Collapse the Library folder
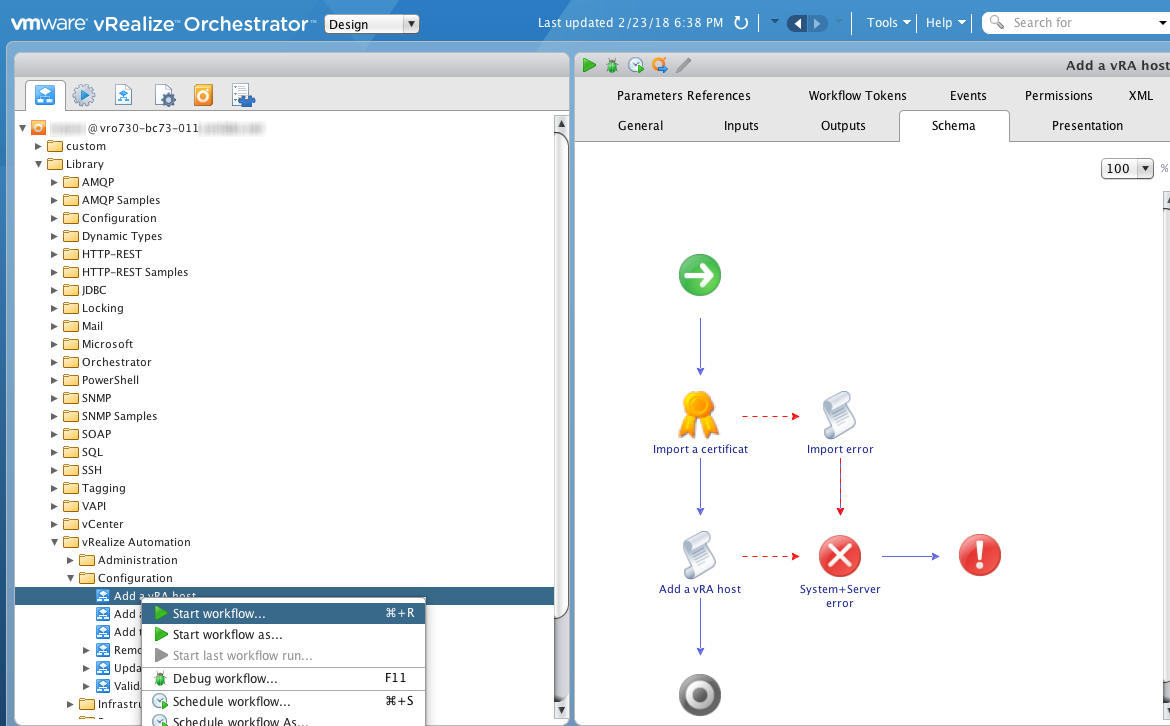 pos(38,164)
